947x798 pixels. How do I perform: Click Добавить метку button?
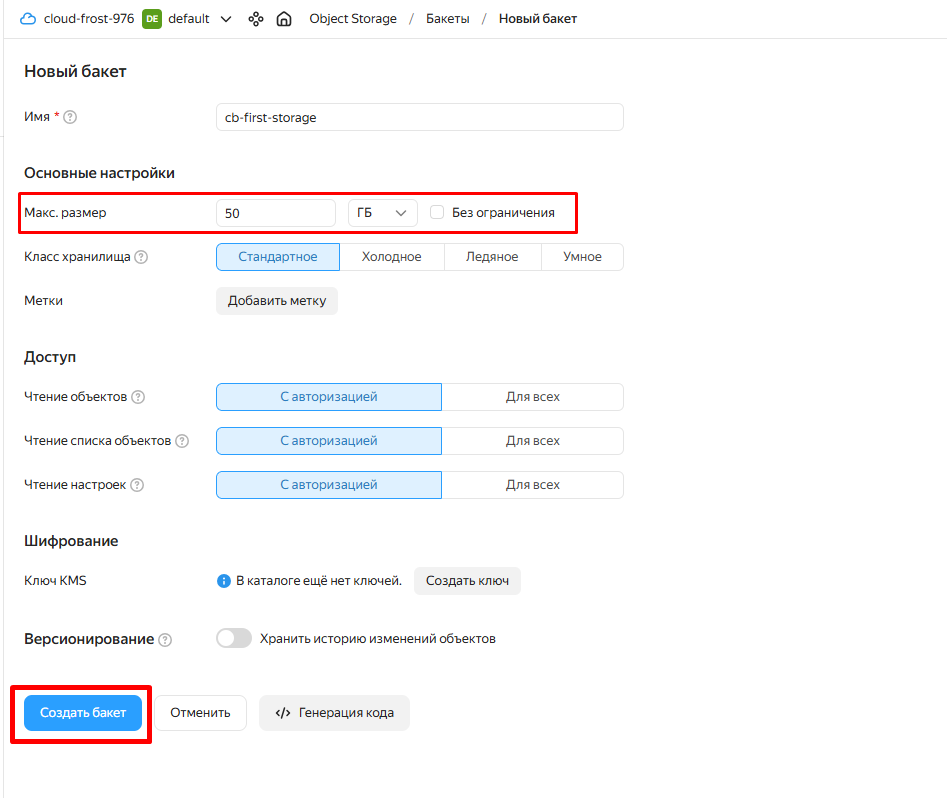[x=277, y=301]
